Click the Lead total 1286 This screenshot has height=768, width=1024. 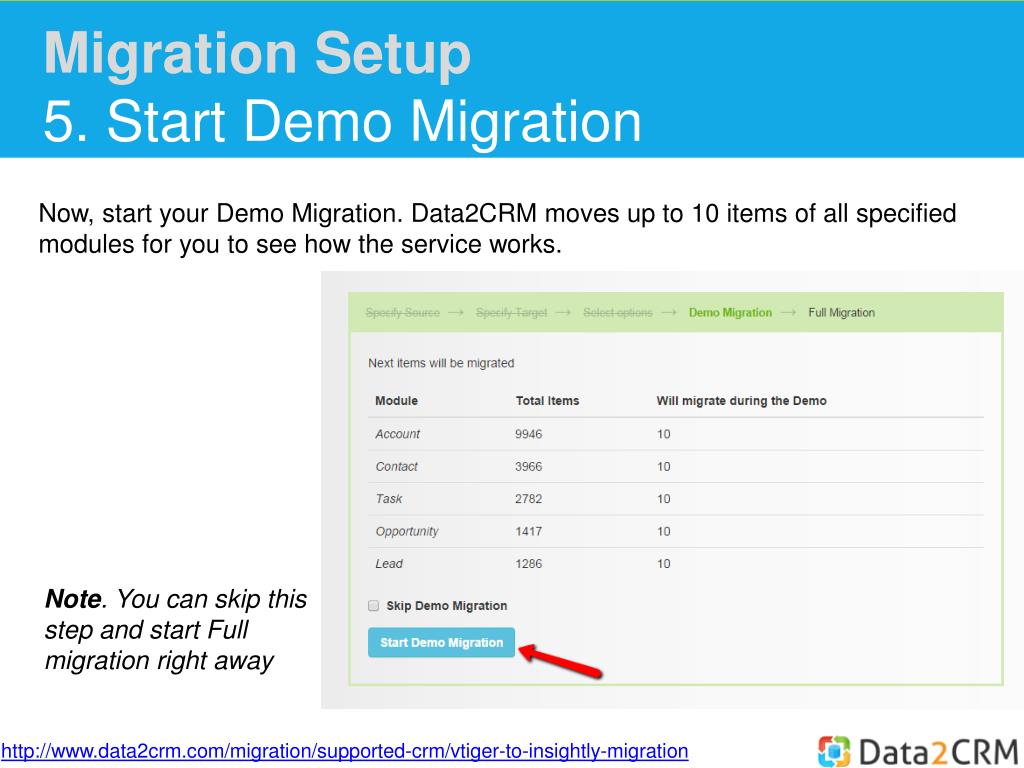tap(528, 564)
